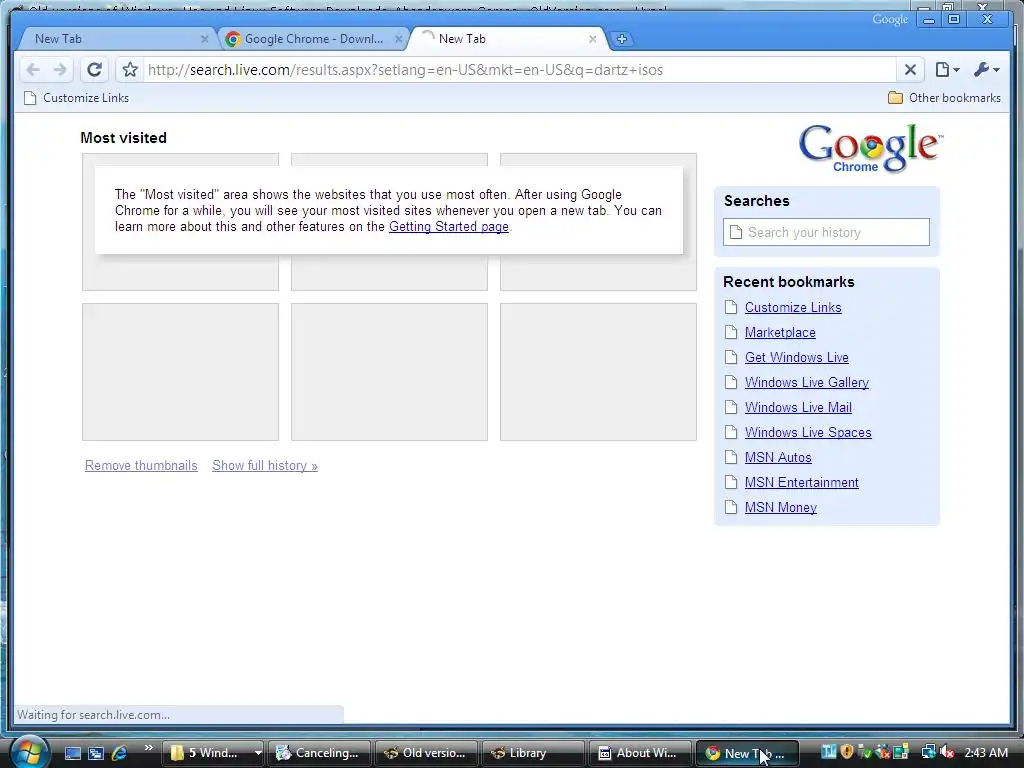1024x768 pixels.
Task: Open Customize Links in Recent bookmarks
Action: [x=793, y=308]
